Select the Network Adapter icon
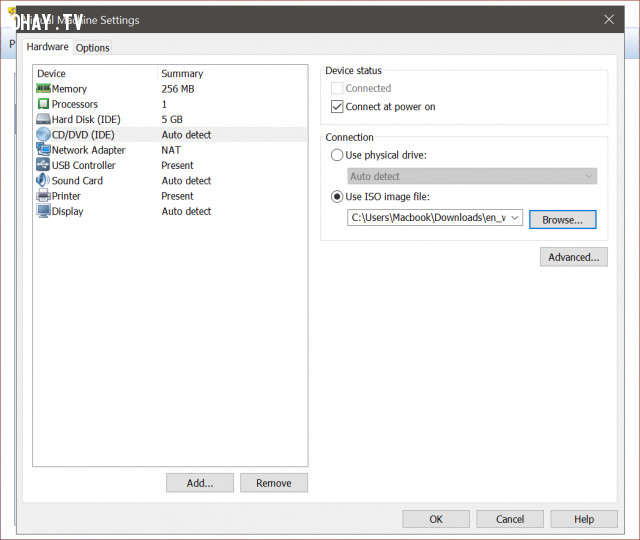Image resolution: width=640 pixels, height=540 pixels. point(43,149)
